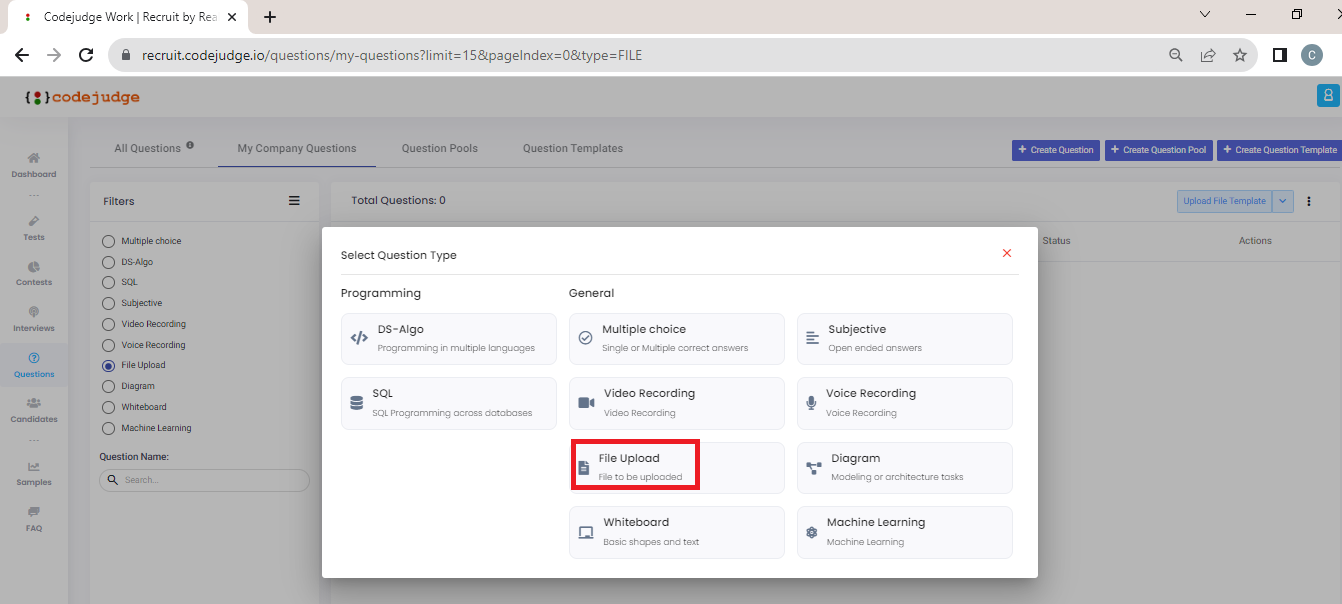Choose the Subjective filter radio button
1342x604 pixels.
coord(107,303)
